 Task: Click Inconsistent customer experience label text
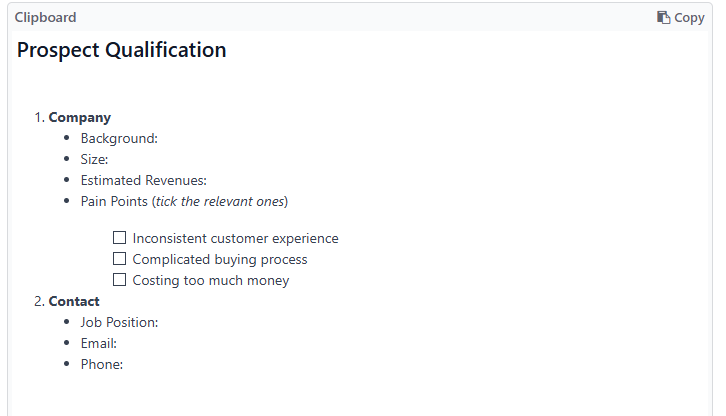(235, 238)
